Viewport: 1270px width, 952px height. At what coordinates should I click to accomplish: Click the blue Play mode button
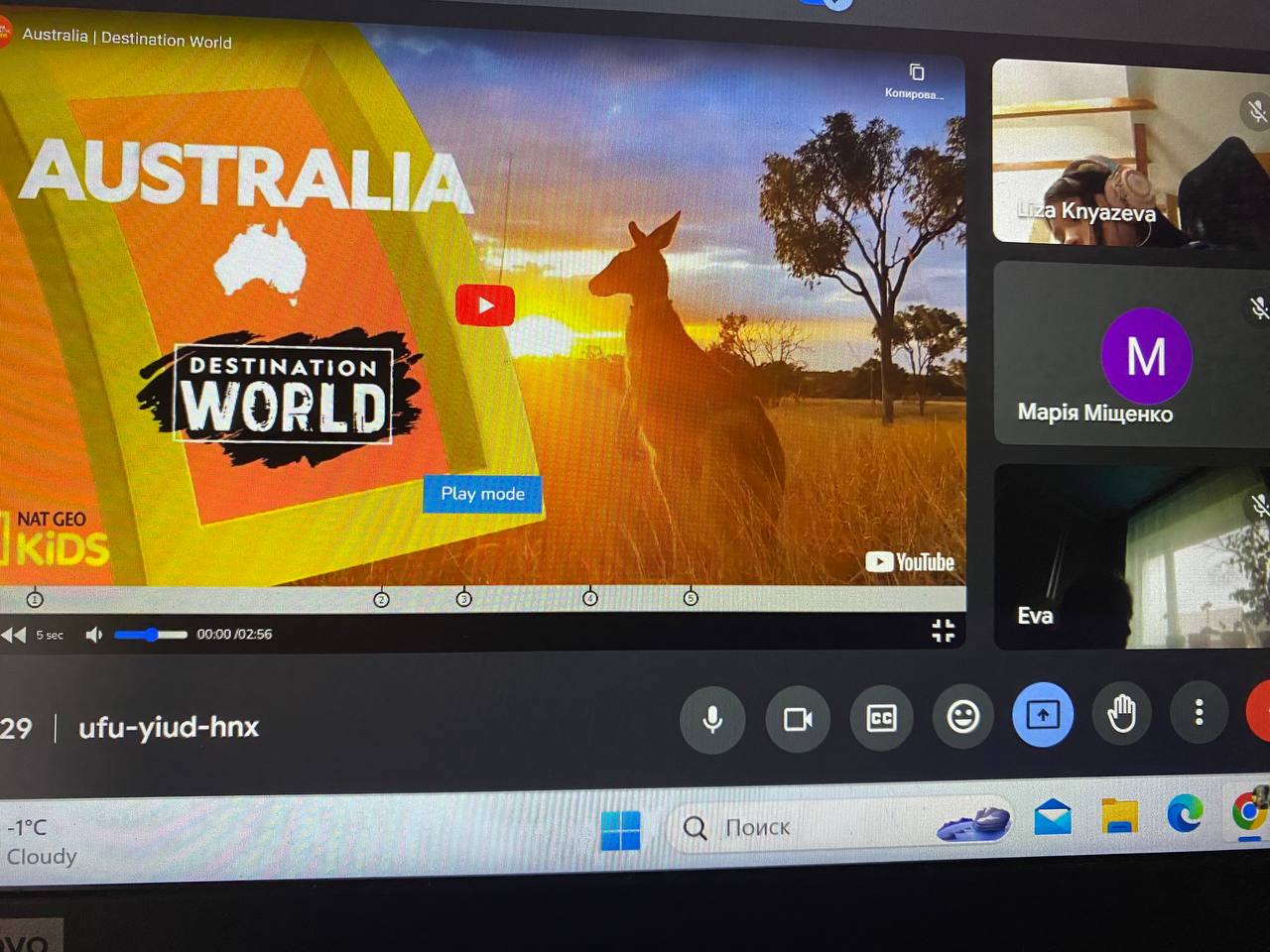(x=482, y=494)
